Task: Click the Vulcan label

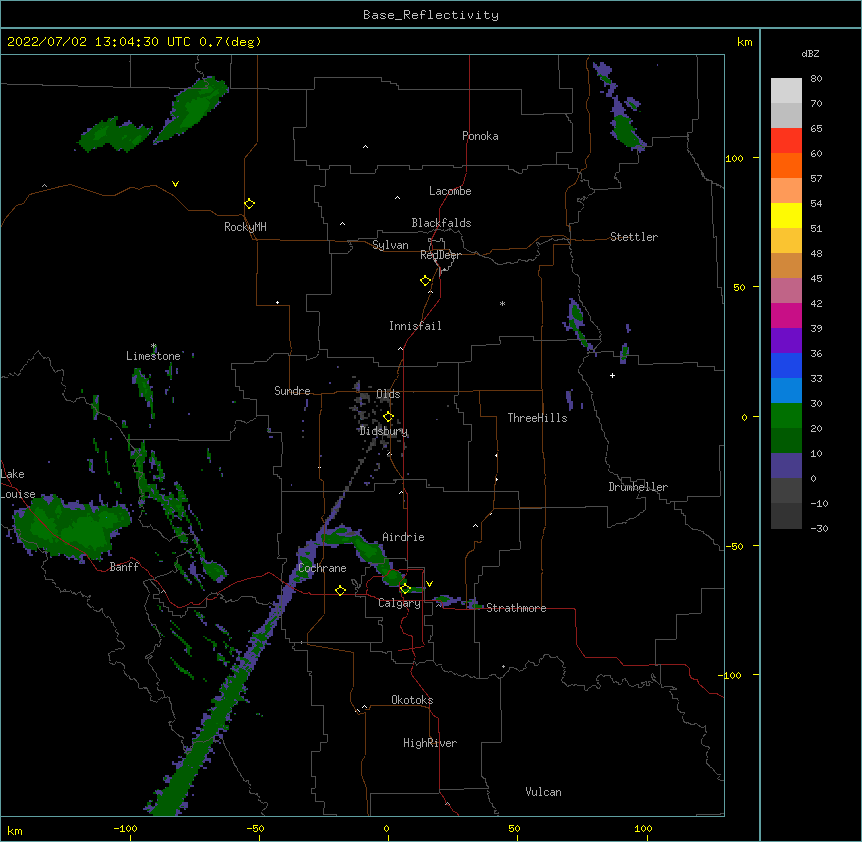Action: (543, 792)
